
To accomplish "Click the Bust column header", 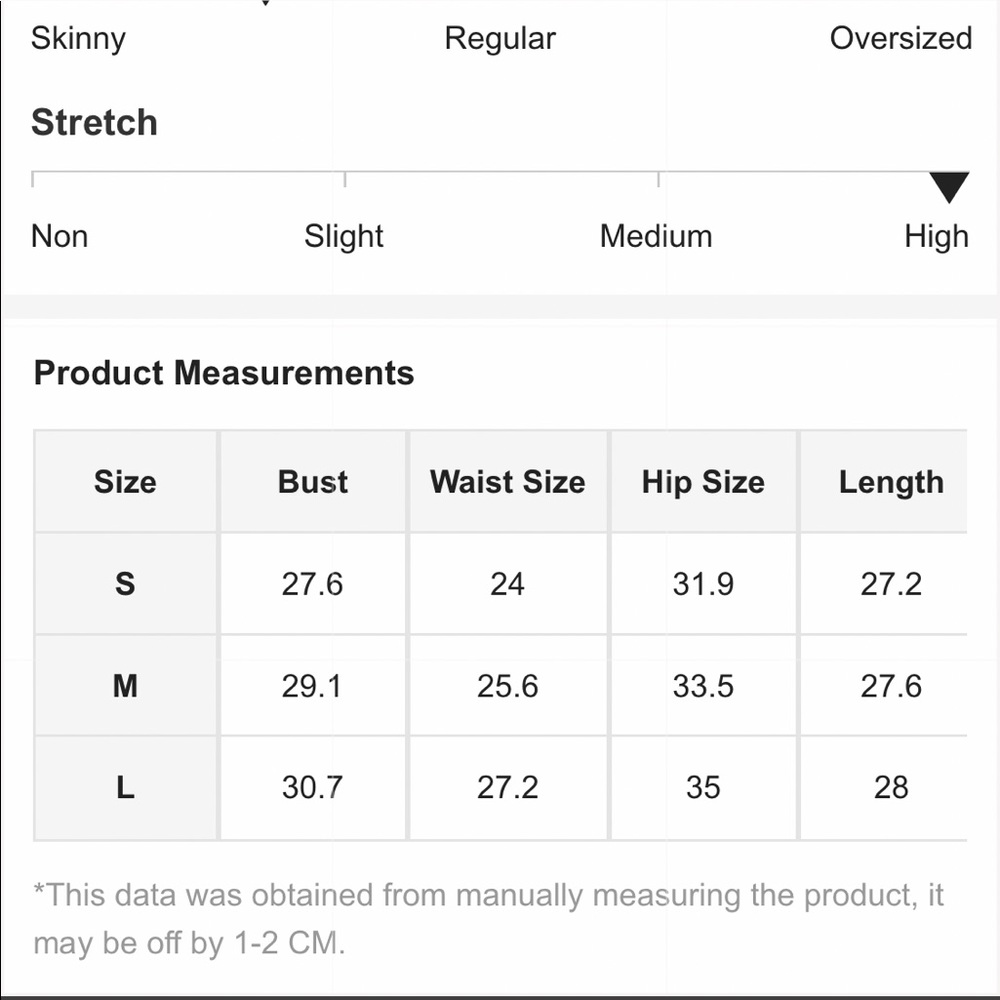I will pos(312,482).
